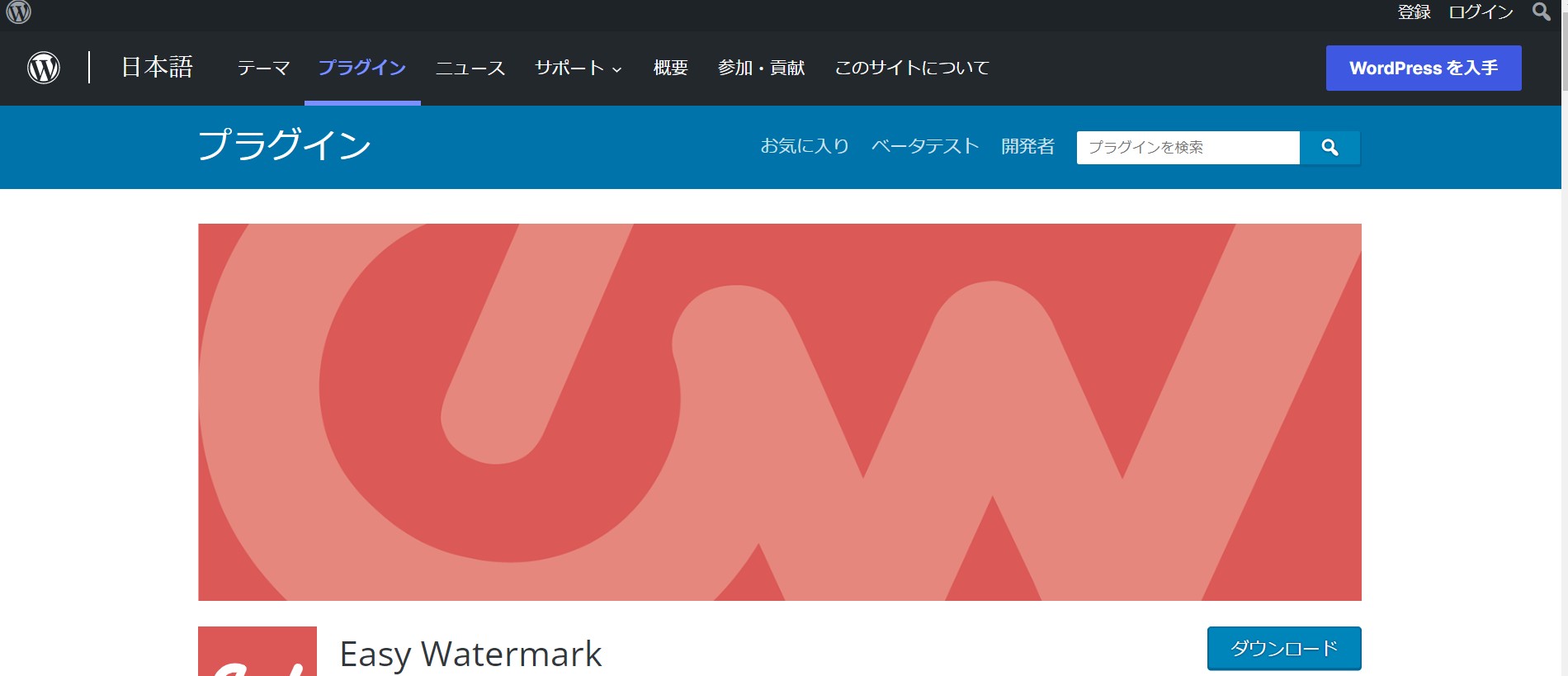This screenshot has height=676, width=1568.
Task: Expand the サポート dropdown menu
Action: tap(578, 68)
